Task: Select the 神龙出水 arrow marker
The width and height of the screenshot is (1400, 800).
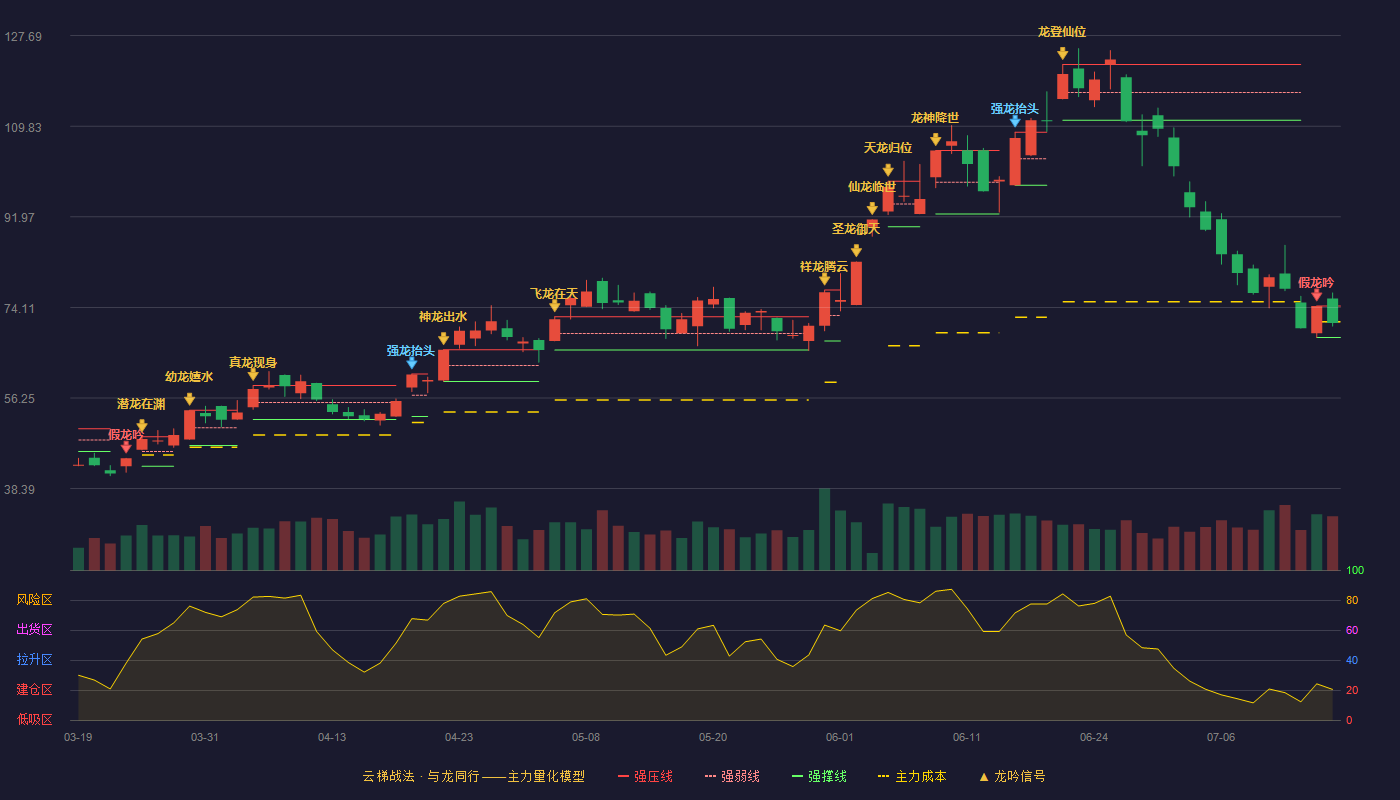Action: (443, 338)
